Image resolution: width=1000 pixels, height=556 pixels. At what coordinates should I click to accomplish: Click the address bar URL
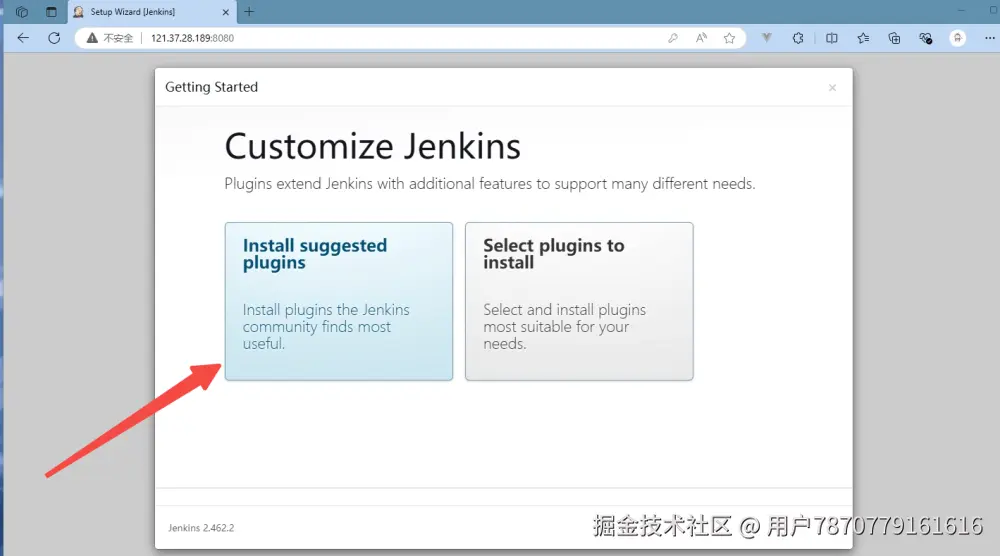(193, 38)
